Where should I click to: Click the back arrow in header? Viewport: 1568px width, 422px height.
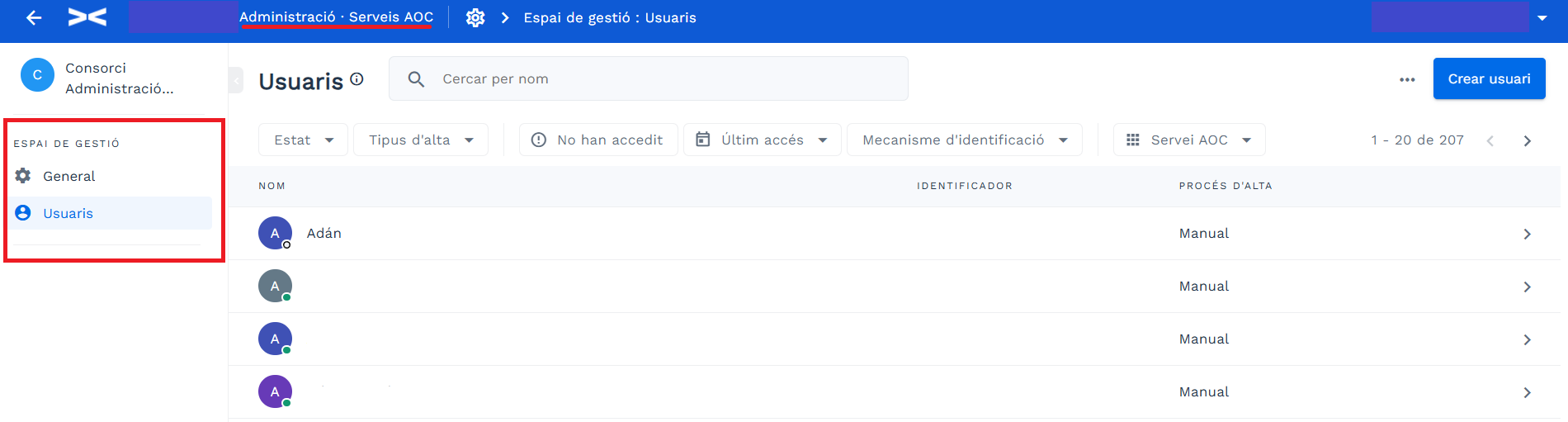coord(34,17)
